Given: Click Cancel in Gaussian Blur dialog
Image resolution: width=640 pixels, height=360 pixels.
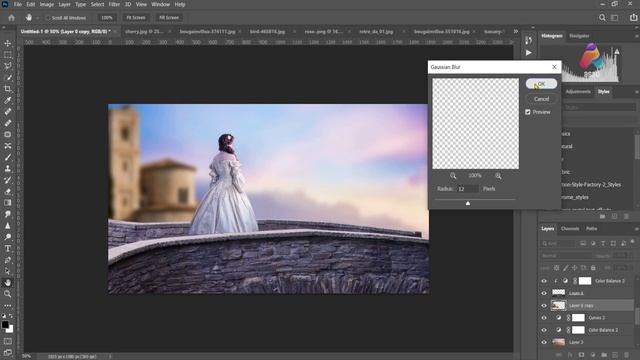Looking at the screenshot, I should (541, 99).
